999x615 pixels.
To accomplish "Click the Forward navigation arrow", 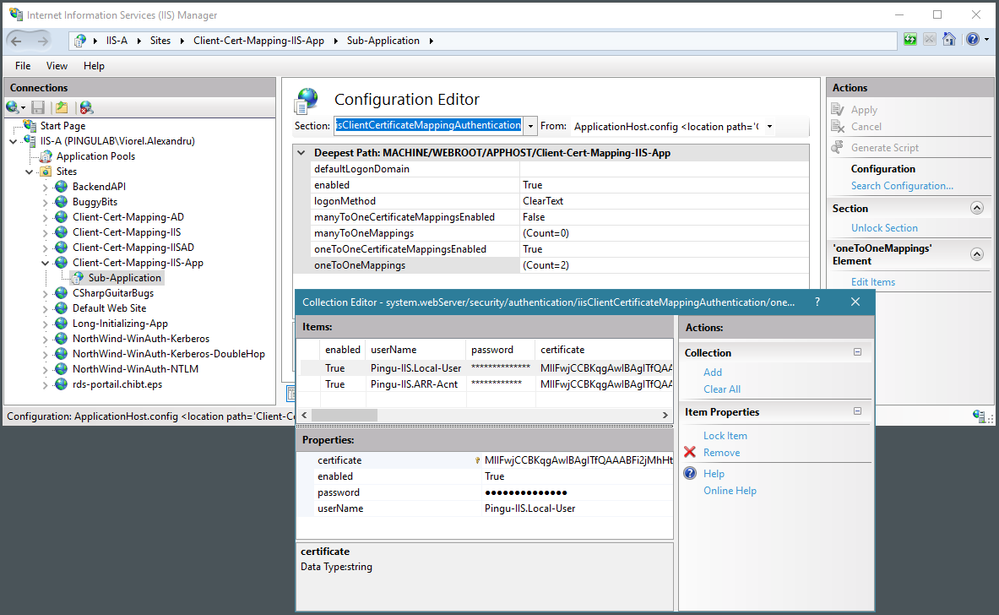I will 43,41.
